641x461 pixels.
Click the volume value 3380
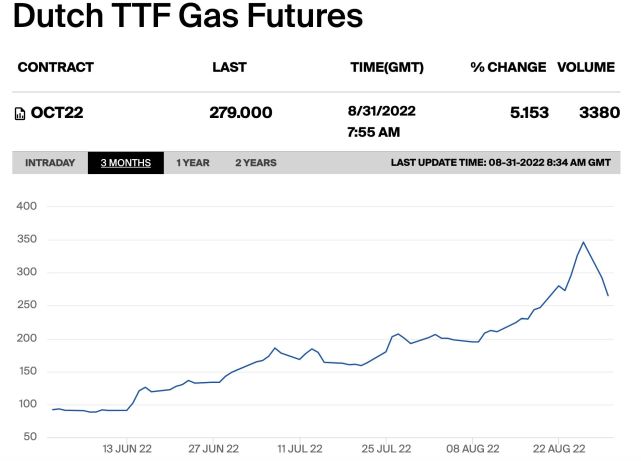598,113
